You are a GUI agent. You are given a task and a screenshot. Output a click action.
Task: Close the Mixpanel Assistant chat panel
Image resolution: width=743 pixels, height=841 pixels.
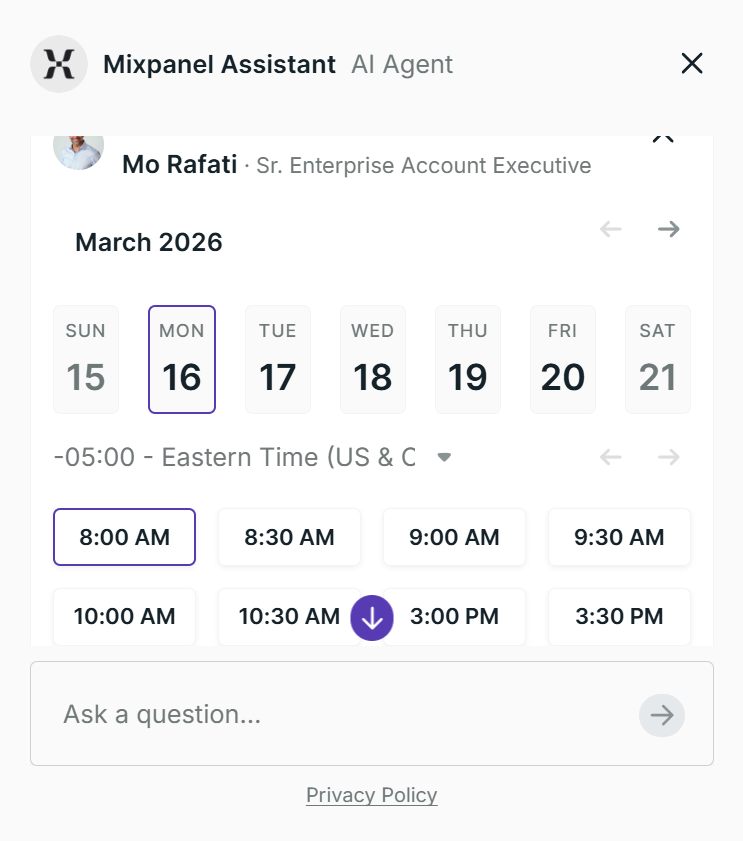pos(691,64)
